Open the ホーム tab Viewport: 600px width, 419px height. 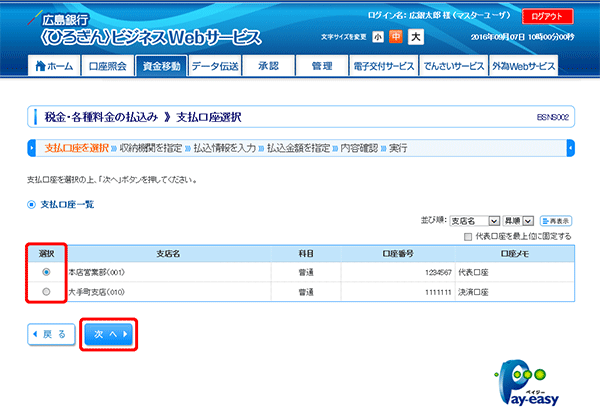pos(54,66)
